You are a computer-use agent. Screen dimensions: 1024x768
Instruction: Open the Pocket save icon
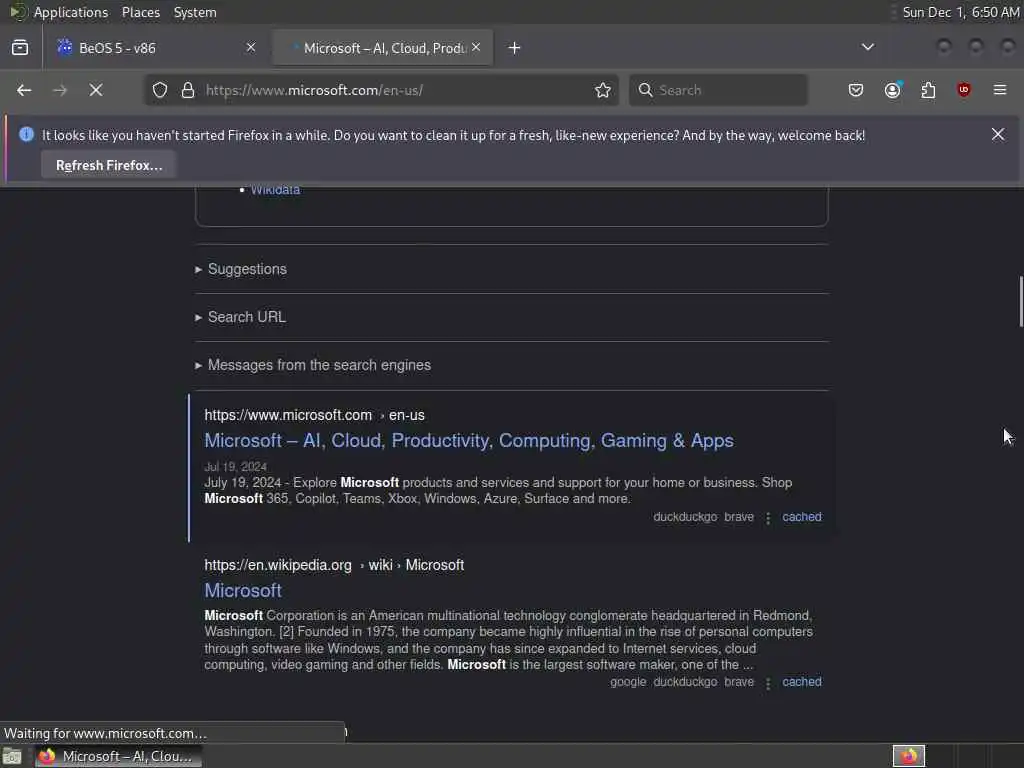pos(856,90)
